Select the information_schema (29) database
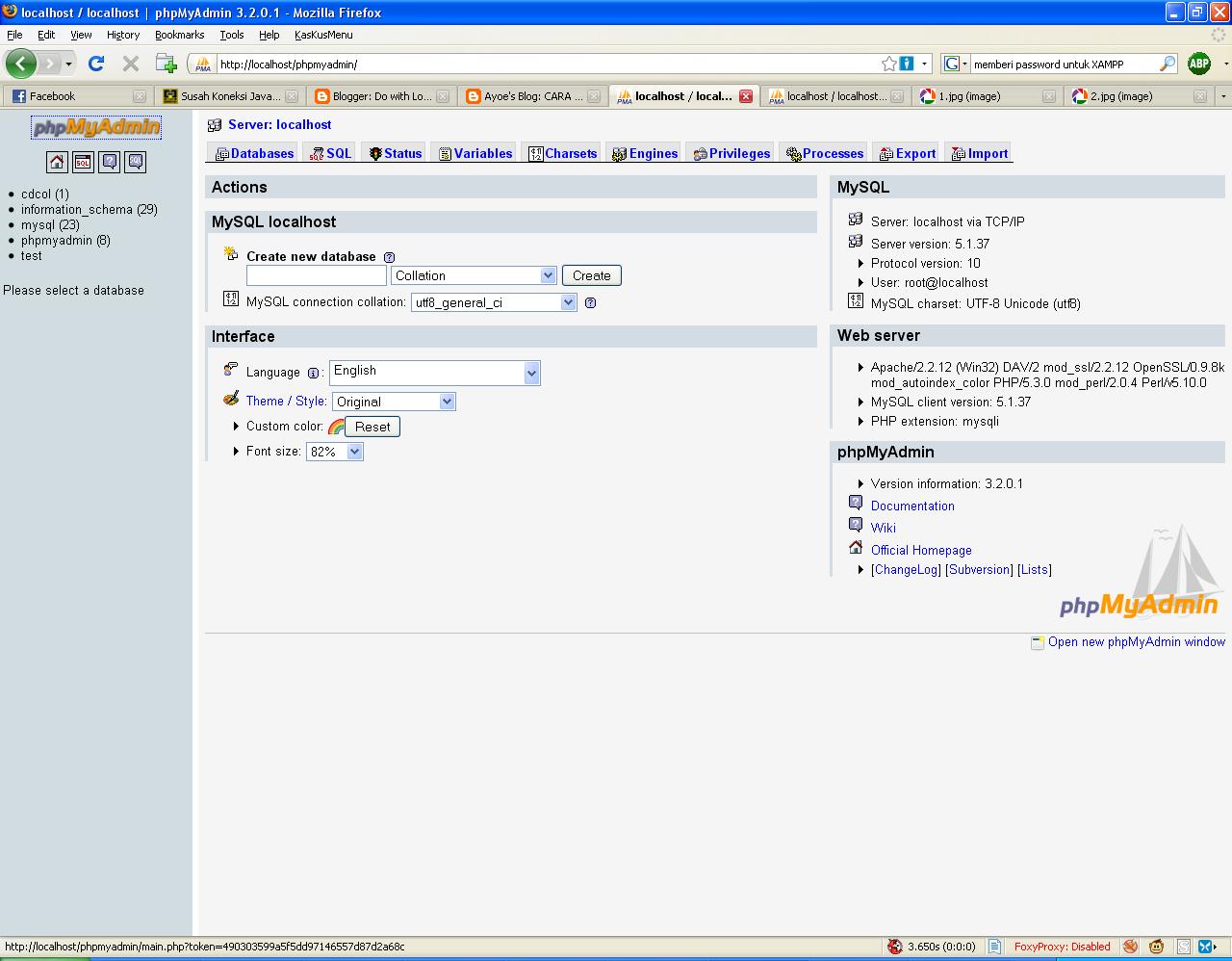Screen dimensions: 1232x961 (90, 209)
